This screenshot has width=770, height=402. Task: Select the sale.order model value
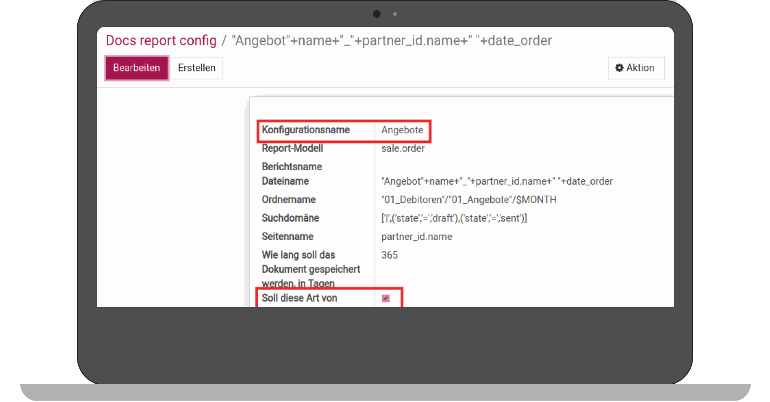403,148
